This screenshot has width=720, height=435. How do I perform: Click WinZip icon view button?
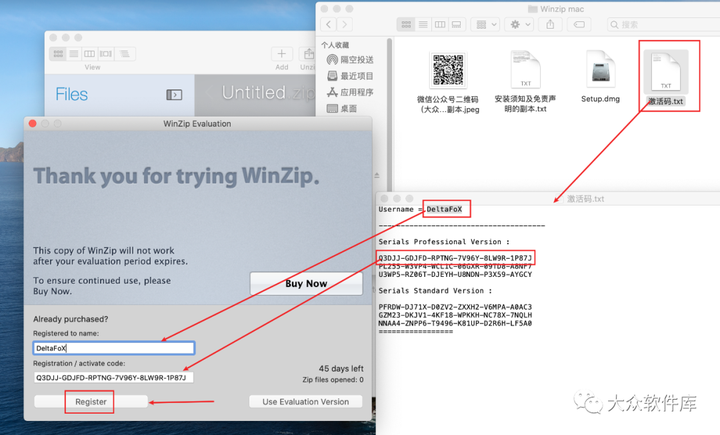[58, 54]
